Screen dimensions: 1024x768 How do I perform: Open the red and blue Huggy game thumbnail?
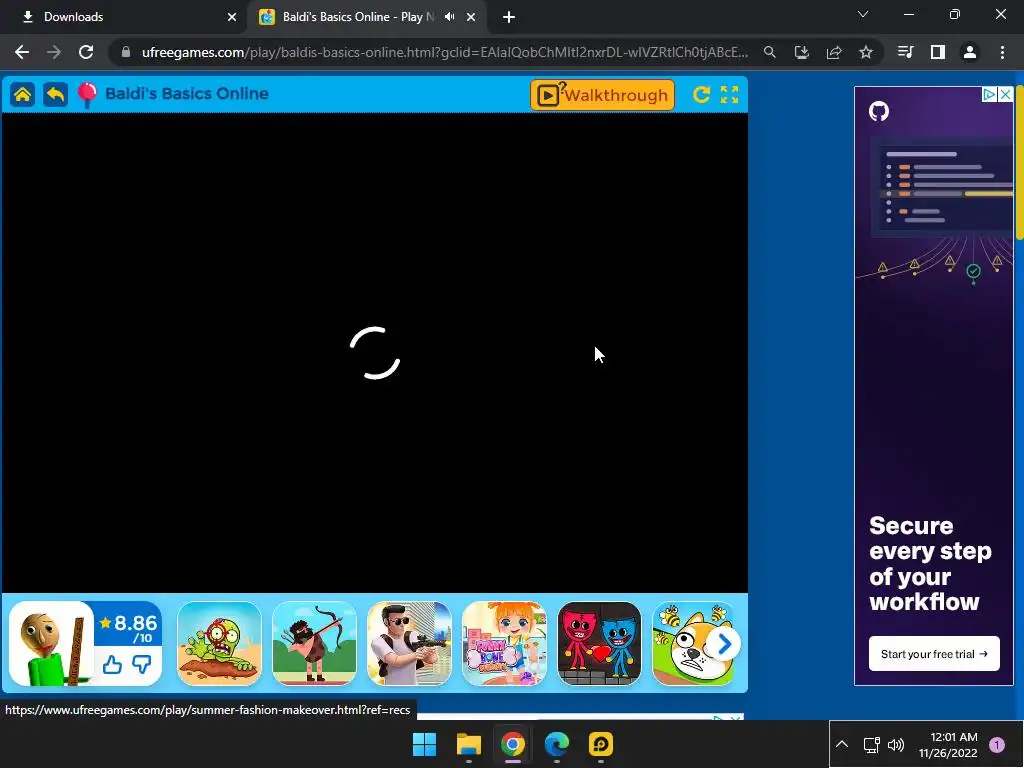(x=600, y=643)
